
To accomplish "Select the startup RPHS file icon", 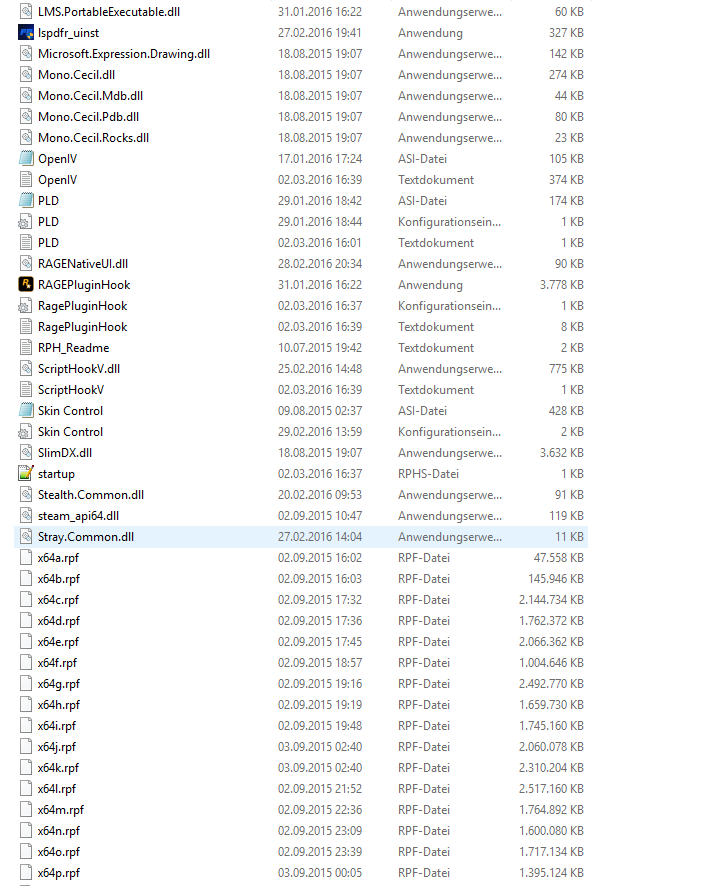I will pos(26,474).
